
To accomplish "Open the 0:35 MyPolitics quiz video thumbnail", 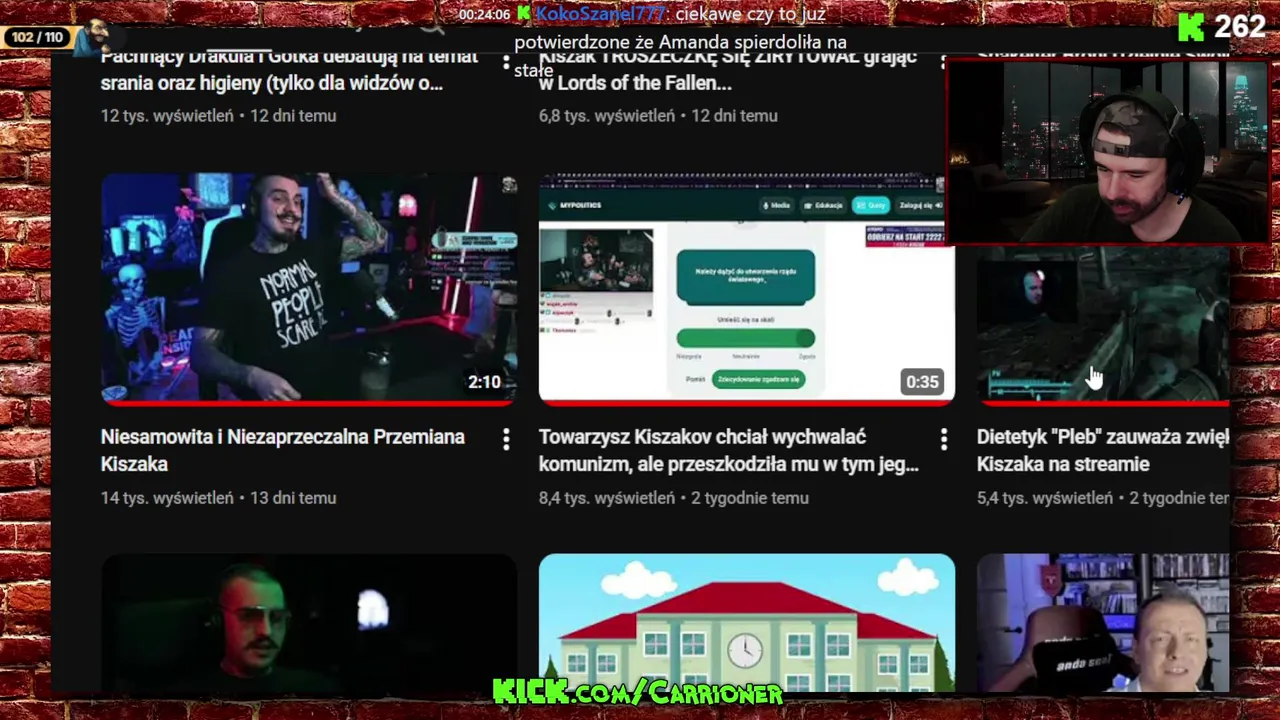I will [x=747, y=289].
